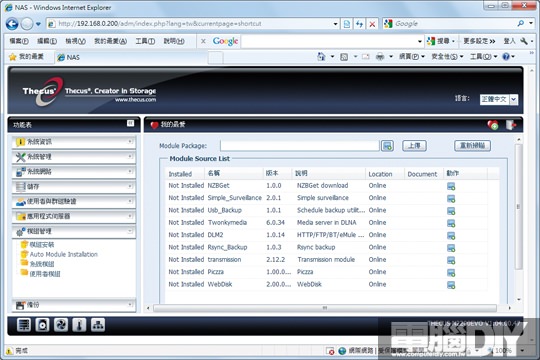Open the 說明(H) menu

(174, 41)
